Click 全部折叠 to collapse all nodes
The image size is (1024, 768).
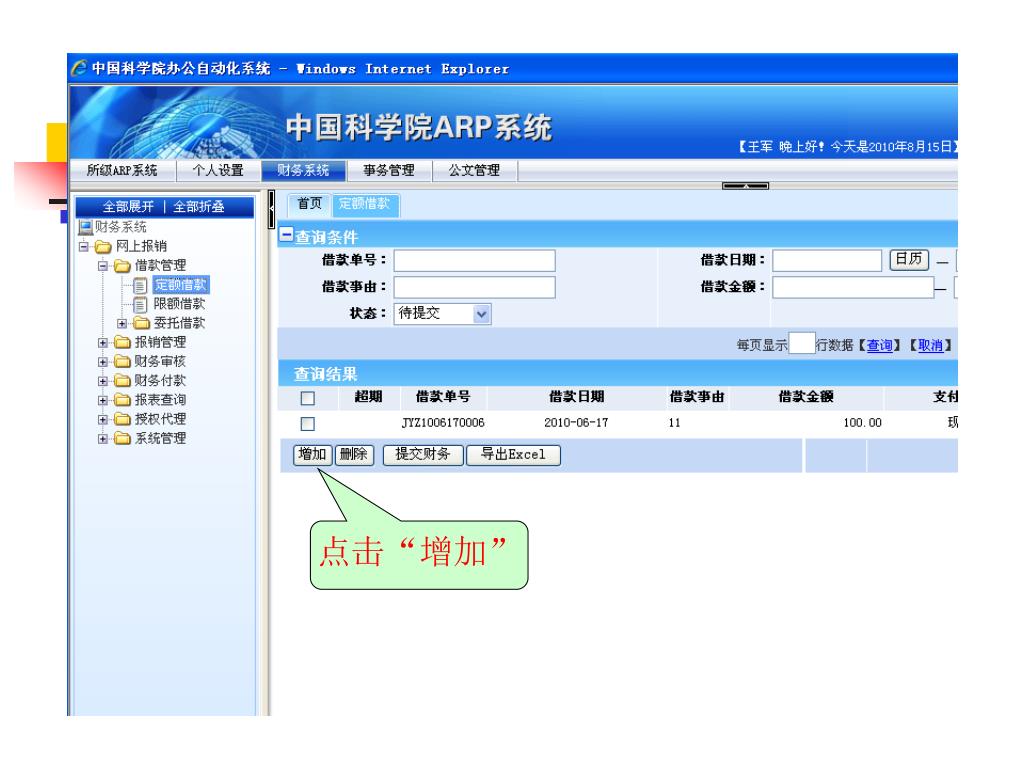click(199, 207)
